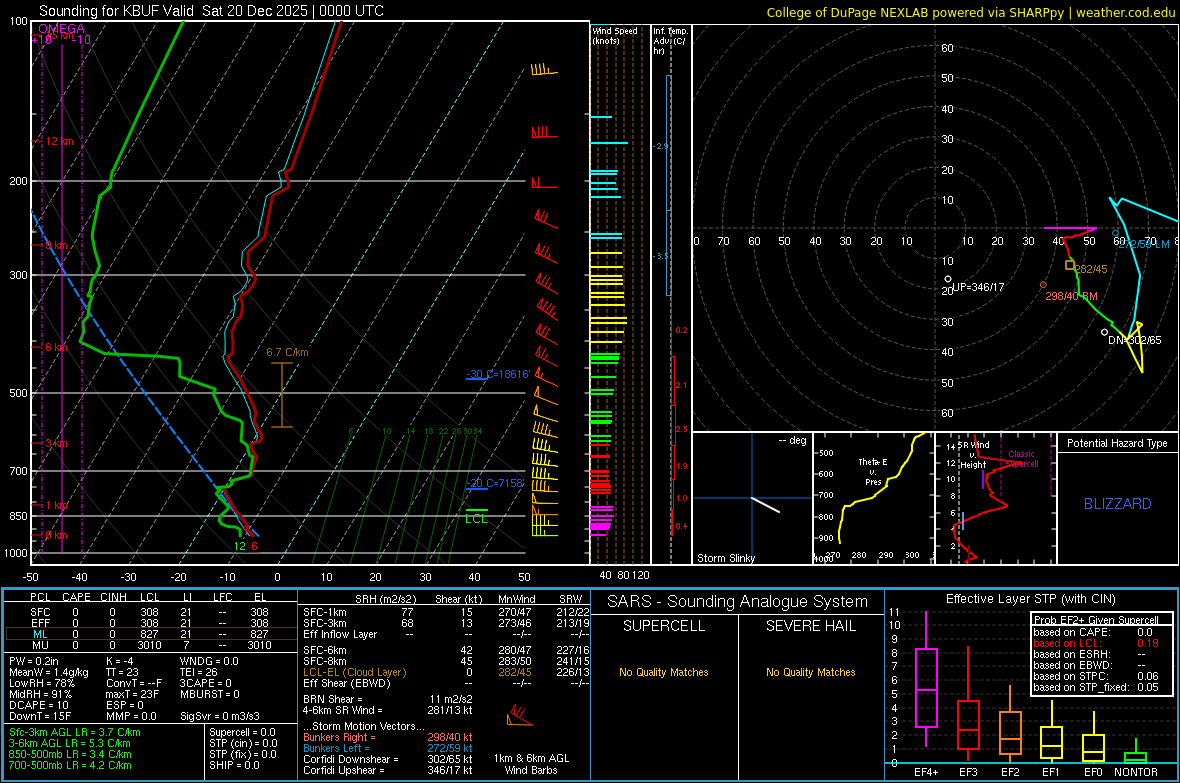The height and width of the screenshot is (783, 1180).
Task: Click the Wind Speed (knots) header
Action: 614,35
